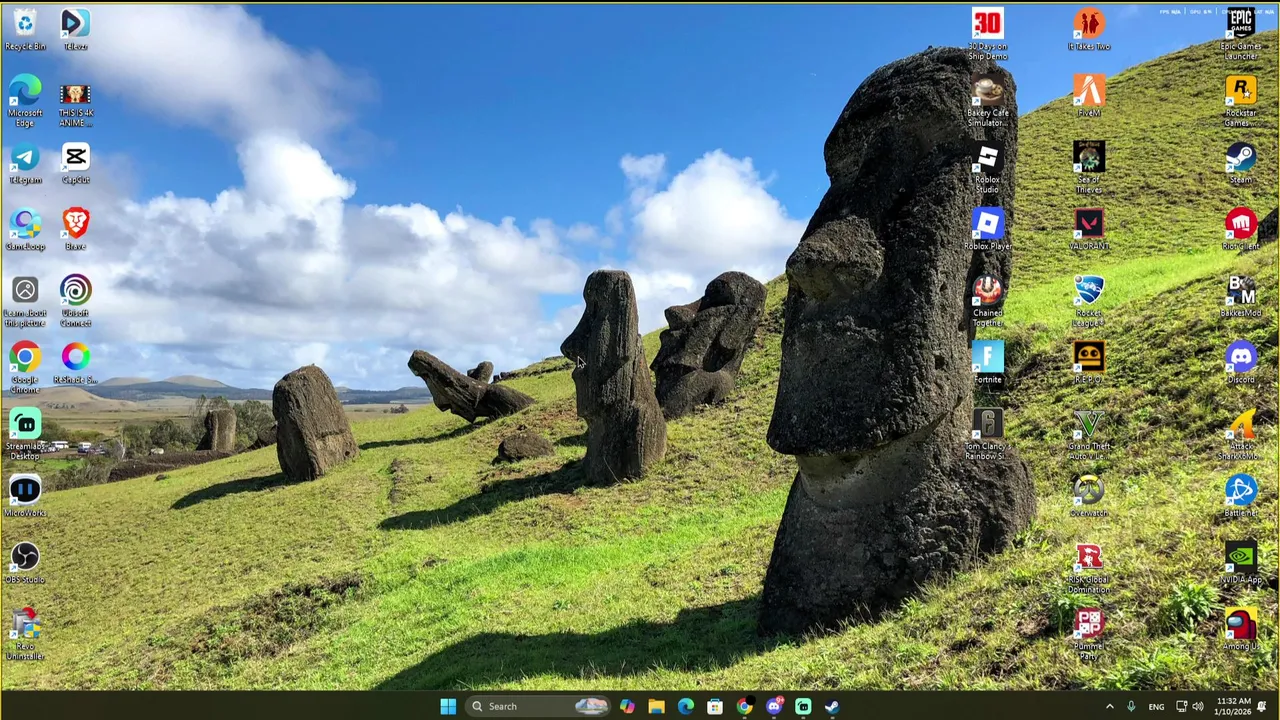This screenshot has height=720, width=1280.
Task: Open the OBS Studio desktop icon
Action: point(25,563)
